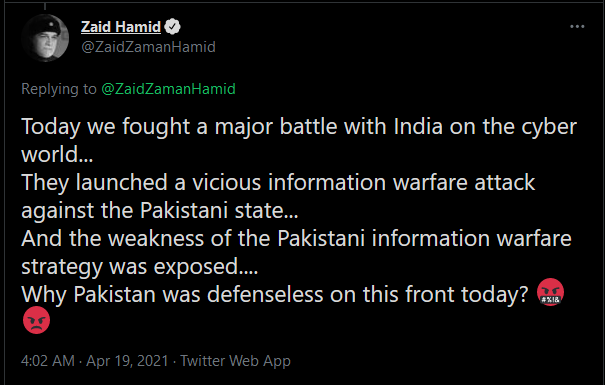605x385 pixels.
Task: Click the 'Replying to' label
Action: coord(59,89)
